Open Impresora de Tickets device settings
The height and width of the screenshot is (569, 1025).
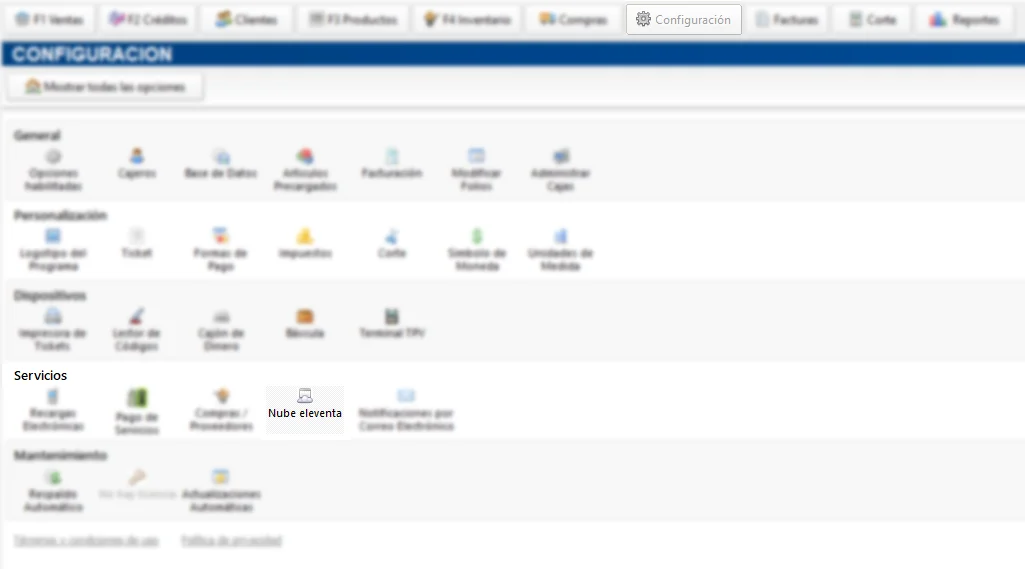click(x=52, y=330)
